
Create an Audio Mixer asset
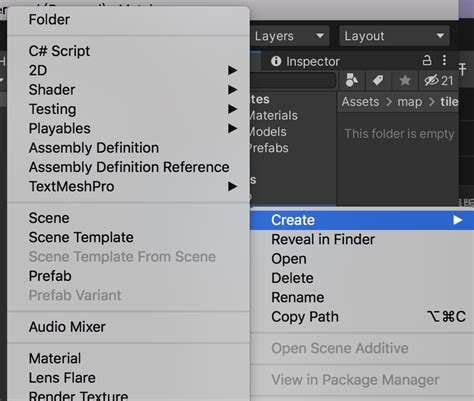(x=128, y=327)
